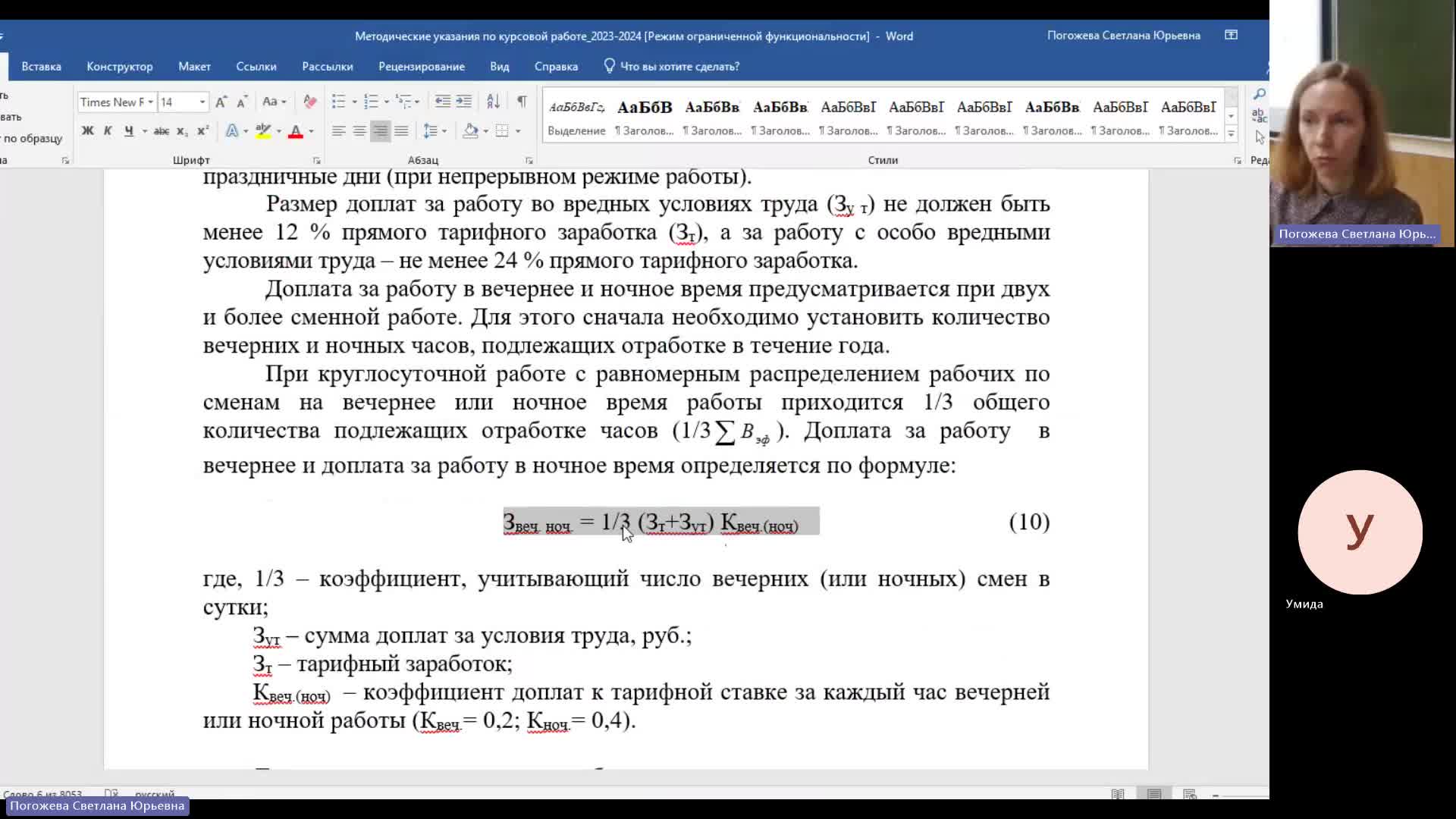Apply text effects (outlined A icon)

(x=232, y=131)
